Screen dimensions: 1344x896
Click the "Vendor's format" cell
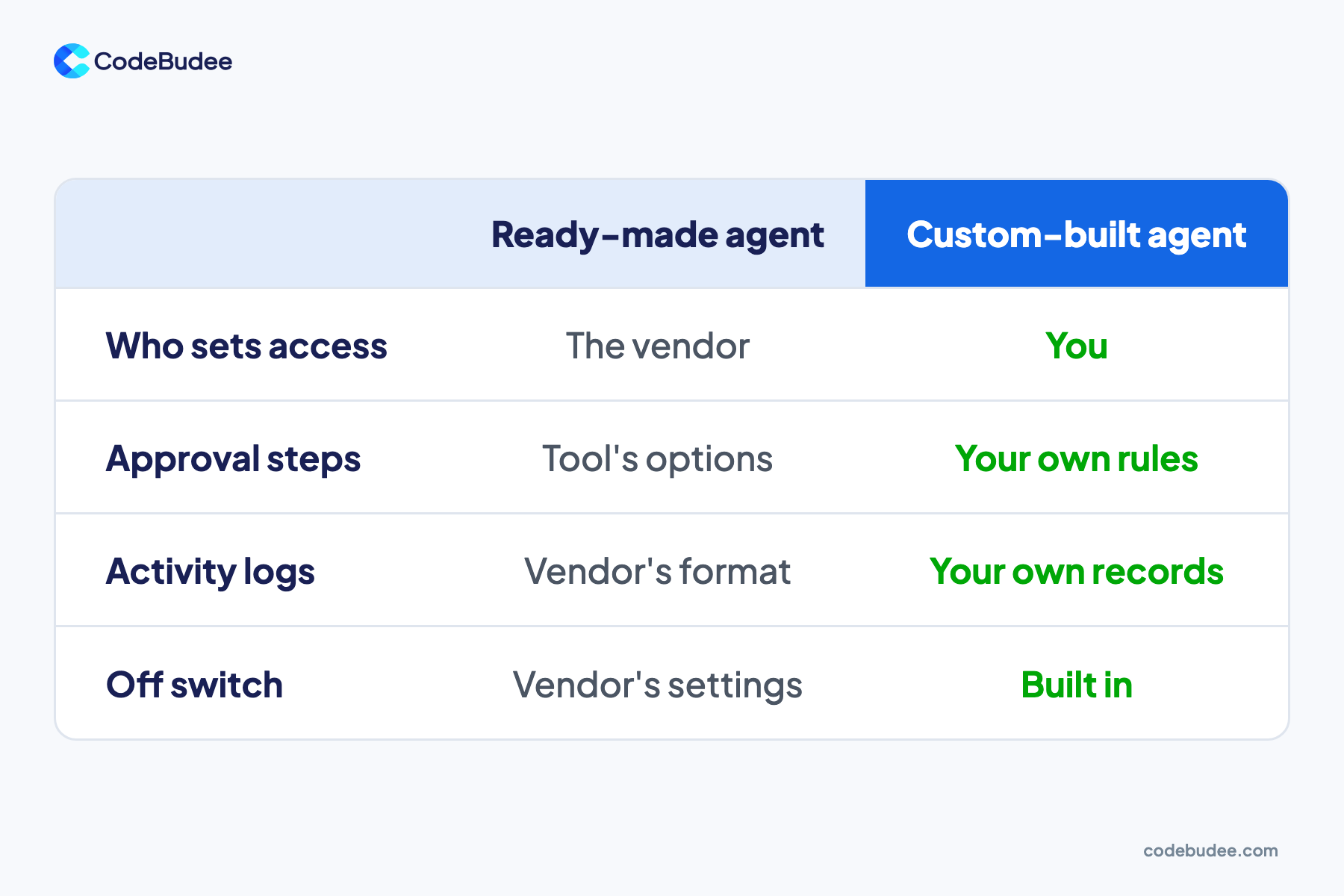[657, 572]
